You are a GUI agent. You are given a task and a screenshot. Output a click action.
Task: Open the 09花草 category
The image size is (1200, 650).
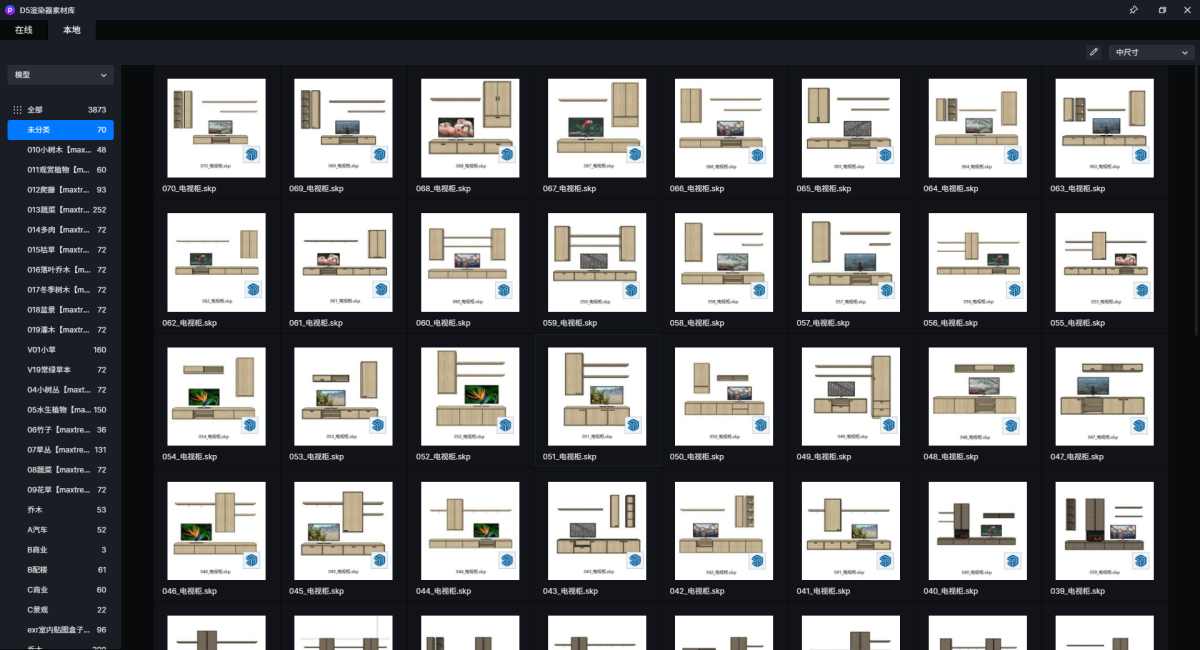pyautogui.click(x=60, y=490)
